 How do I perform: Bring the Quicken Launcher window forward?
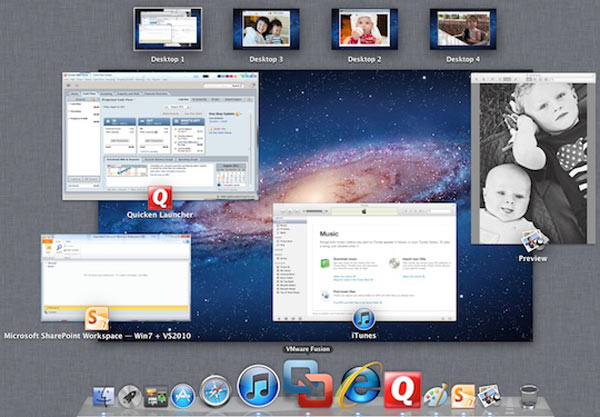[160, 135]
